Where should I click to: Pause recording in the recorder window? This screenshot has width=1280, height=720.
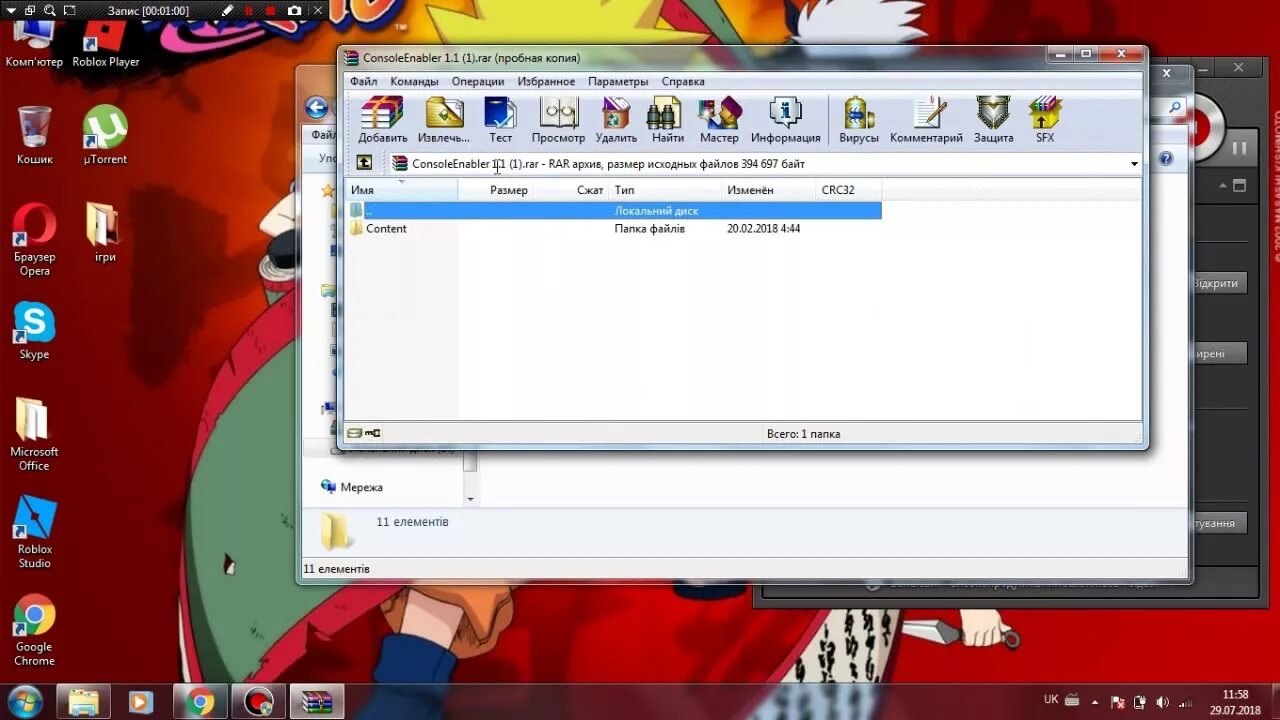1239,147
